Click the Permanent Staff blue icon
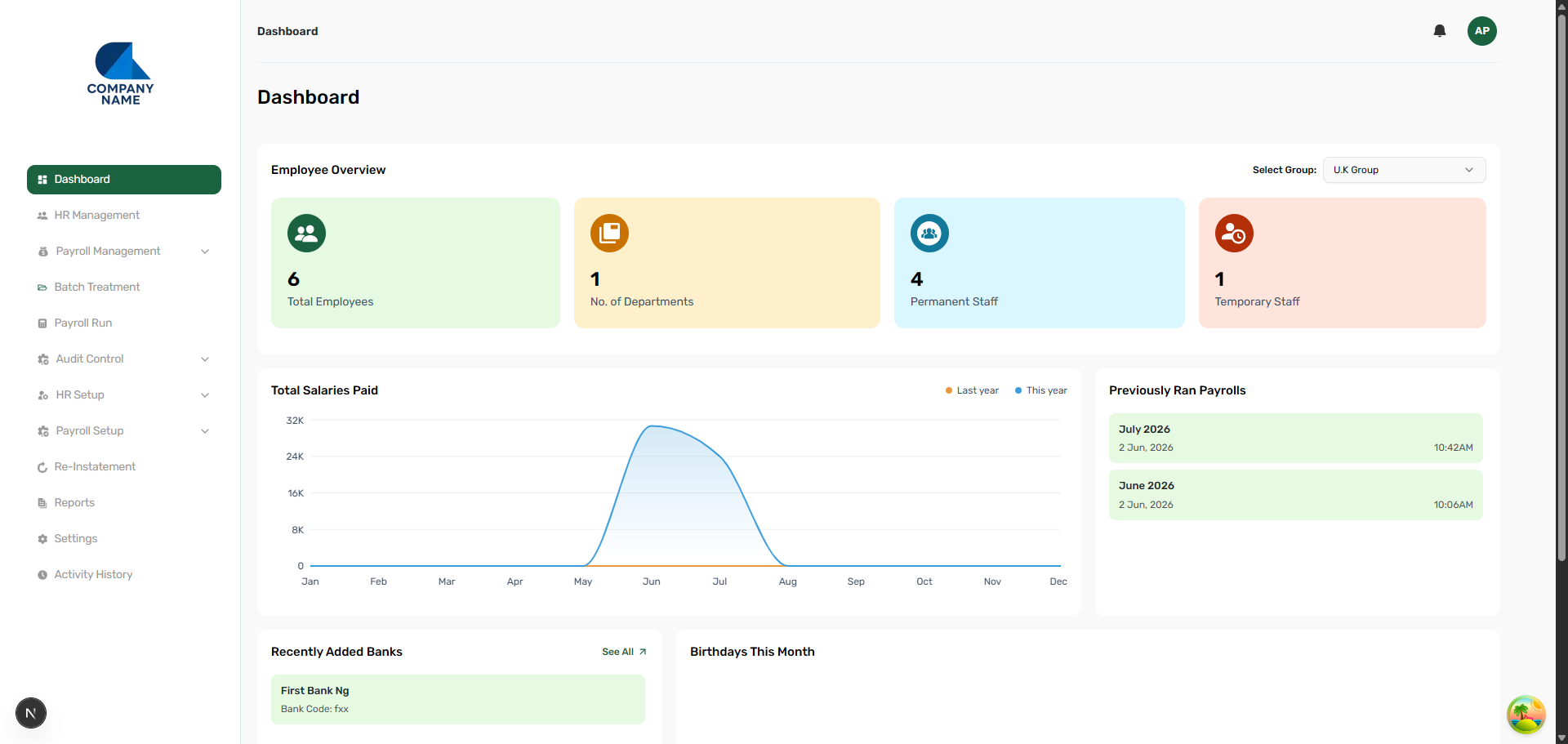Screen dimensions: 1568x744 (929, 234)
